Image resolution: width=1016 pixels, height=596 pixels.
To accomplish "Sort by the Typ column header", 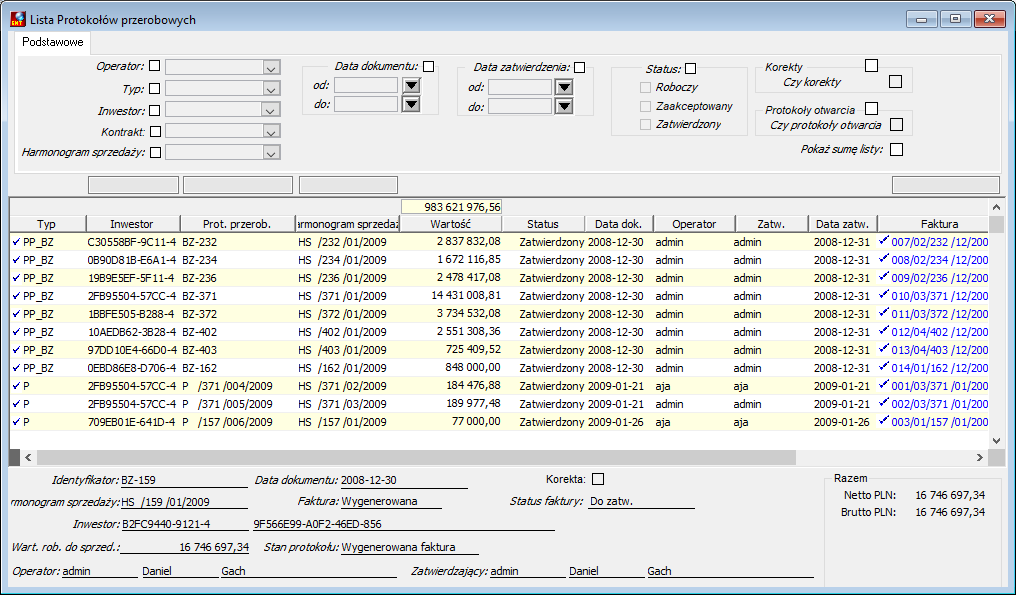I will point(47,224).
